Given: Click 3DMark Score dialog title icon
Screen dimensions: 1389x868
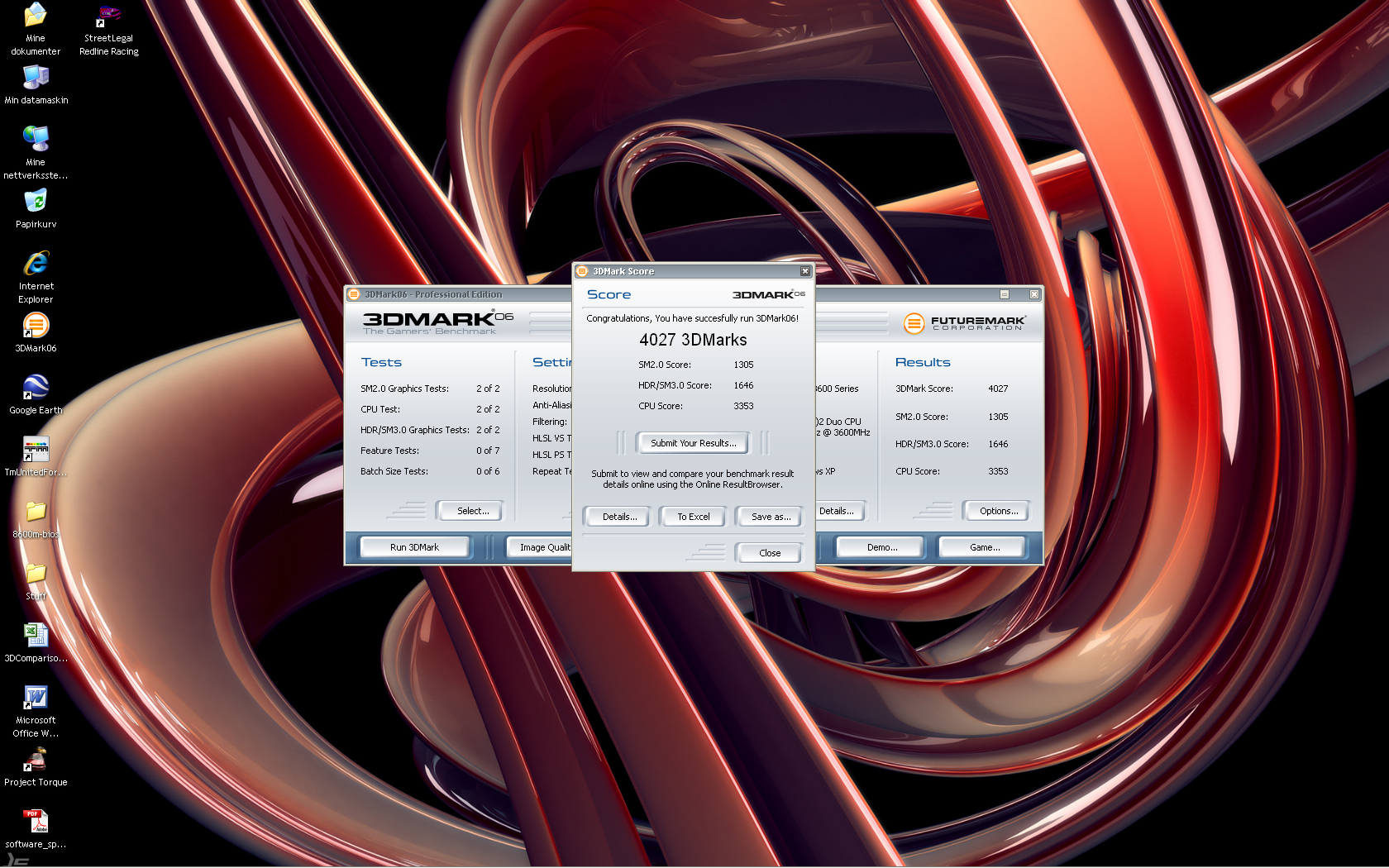Looking at the screenshot, I should [x=582, y=271].
